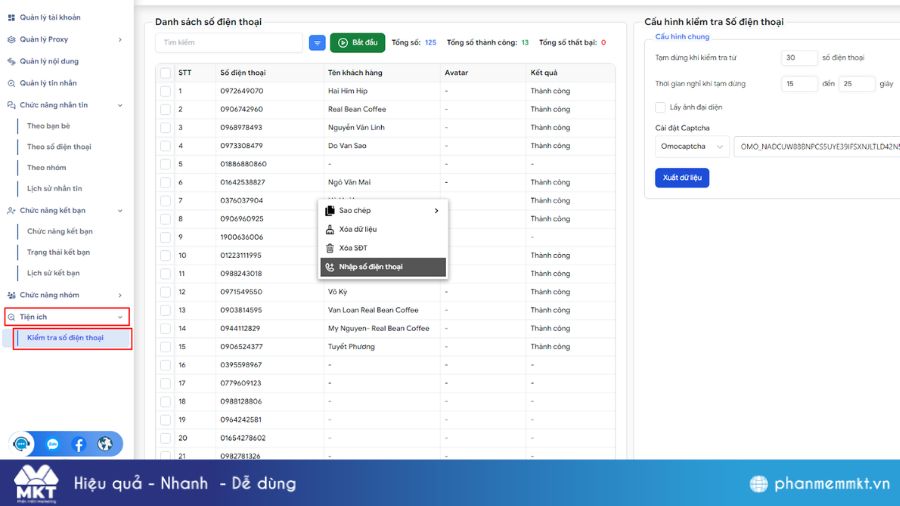Open the support headset icon
This screenshot has width=900, height=506.
22,444
